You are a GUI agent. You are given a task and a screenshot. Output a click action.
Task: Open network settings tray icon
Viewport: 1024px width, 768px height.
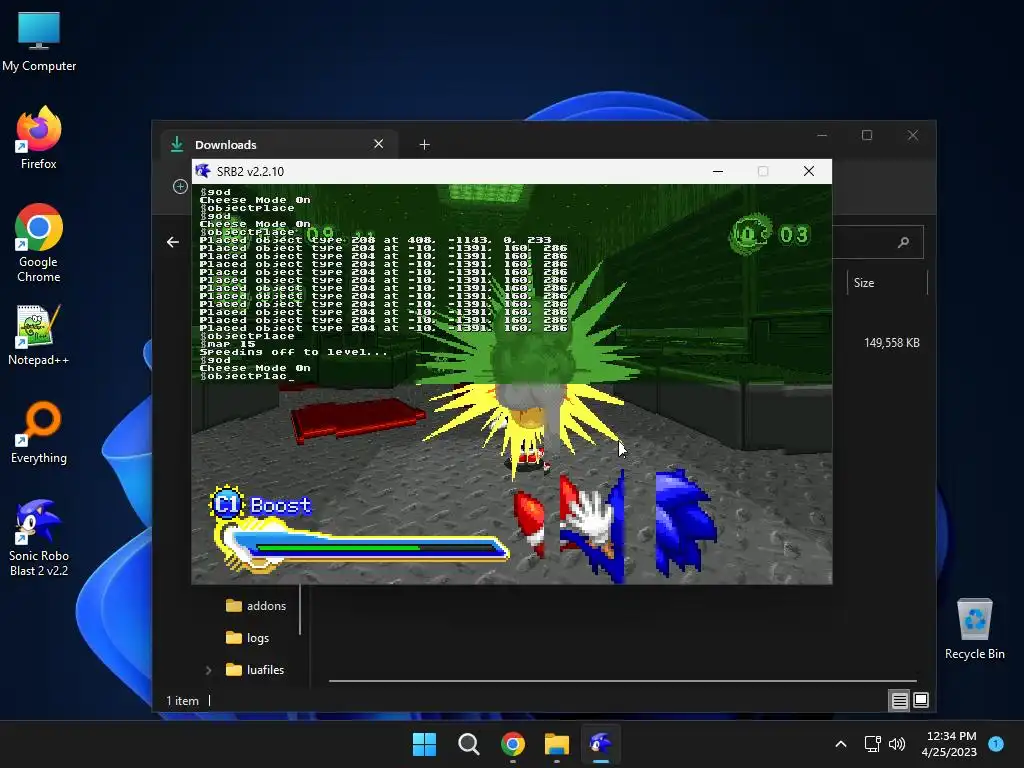tap(872, 744)
